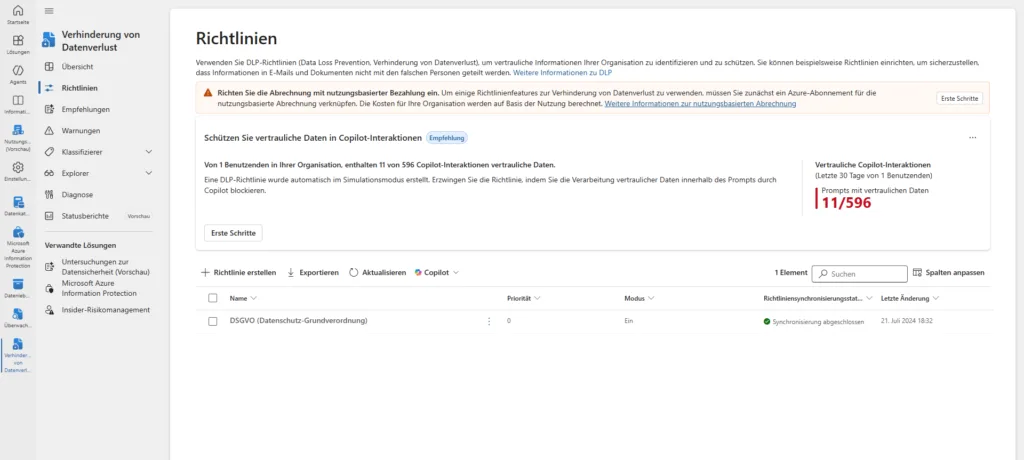Open Übungen in the left rail
Viewport: 1024px width, 460px height.
tap(17, 42)
